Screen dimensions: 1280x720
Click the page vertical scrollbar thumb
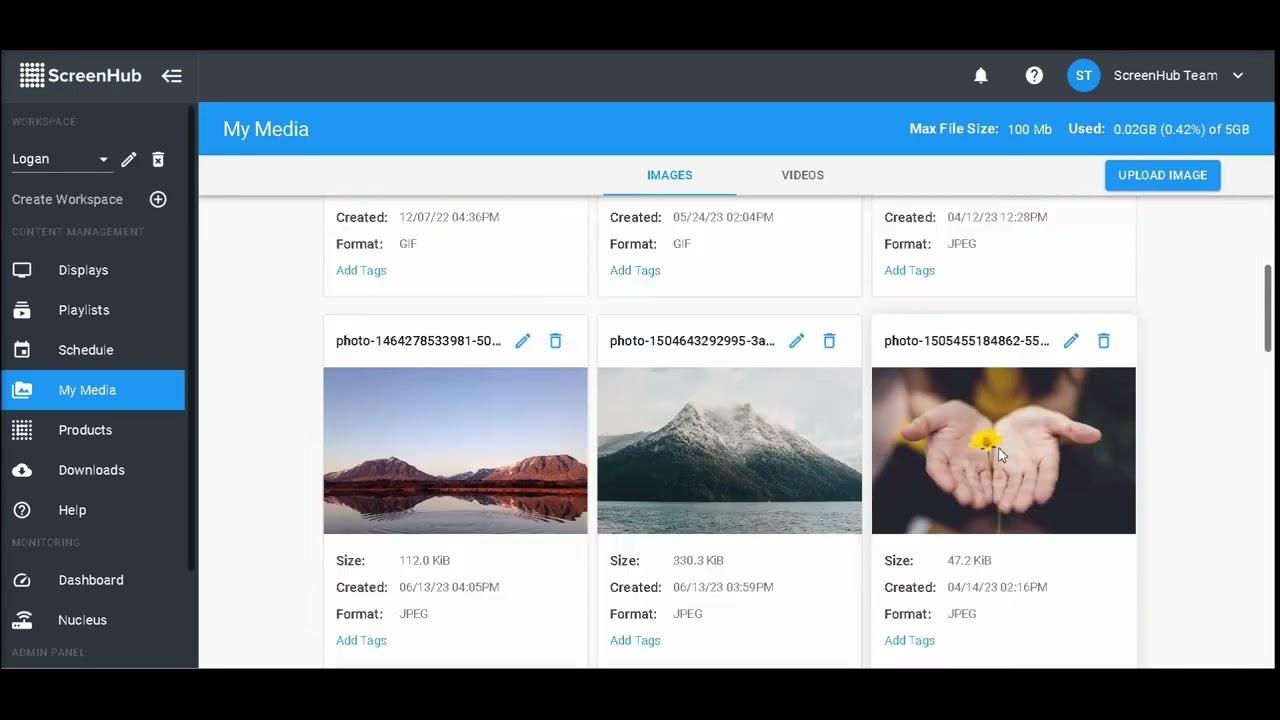tap(1268, 308)
